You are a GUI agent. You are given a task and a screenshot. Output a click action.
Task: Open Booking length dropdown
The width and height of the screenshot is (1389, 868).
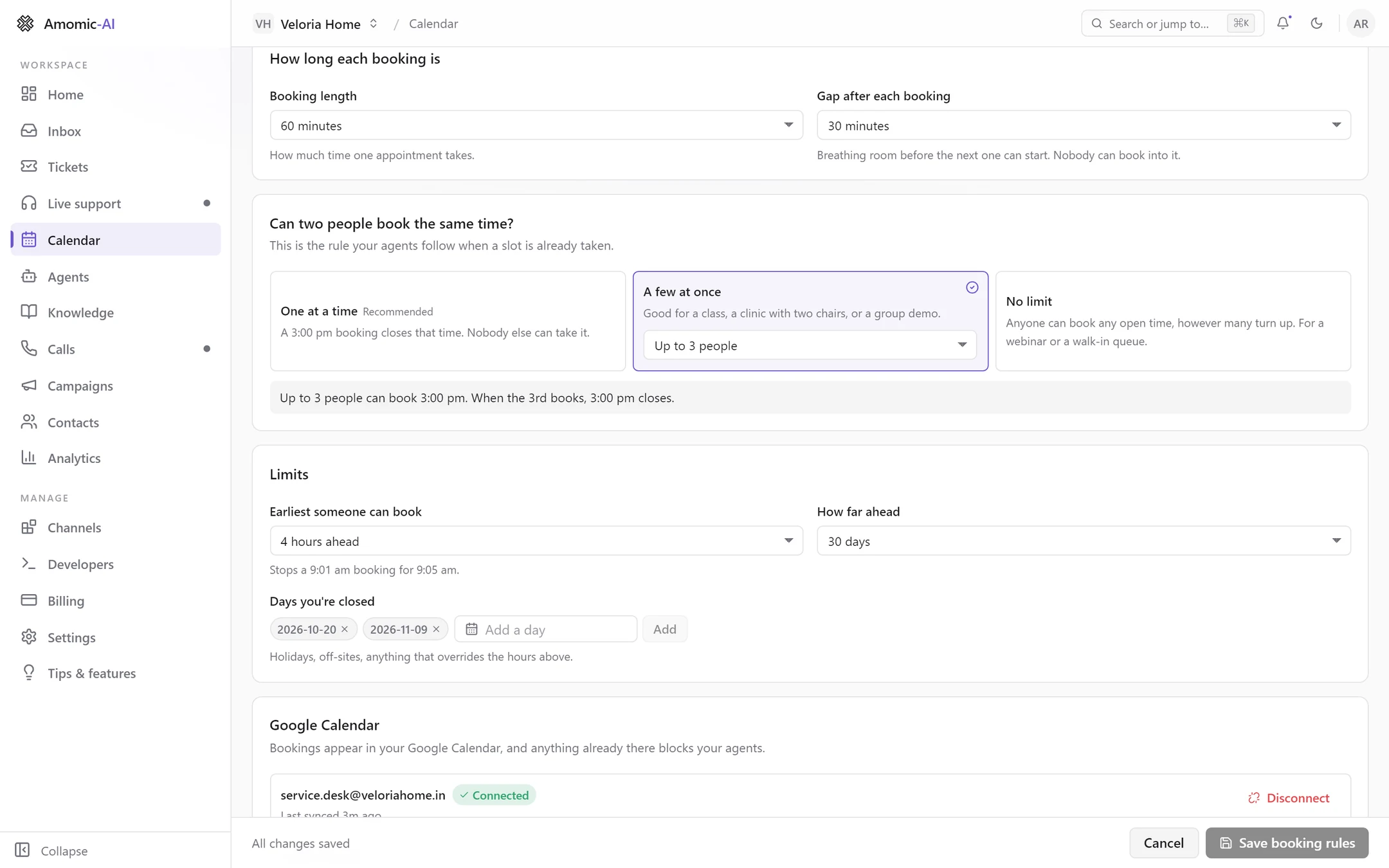pos(536,125)
